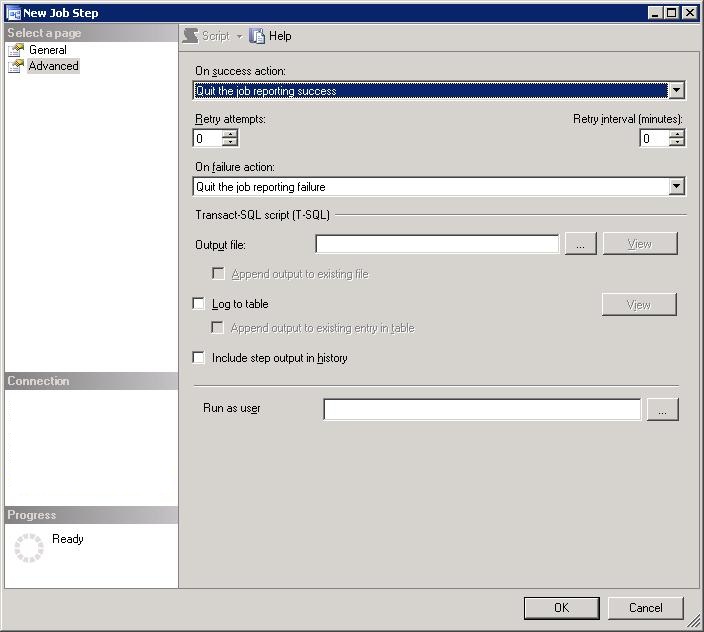Decrease the Retry attempts value
Viewport: 704px width, 632px height.
(230, 142)
